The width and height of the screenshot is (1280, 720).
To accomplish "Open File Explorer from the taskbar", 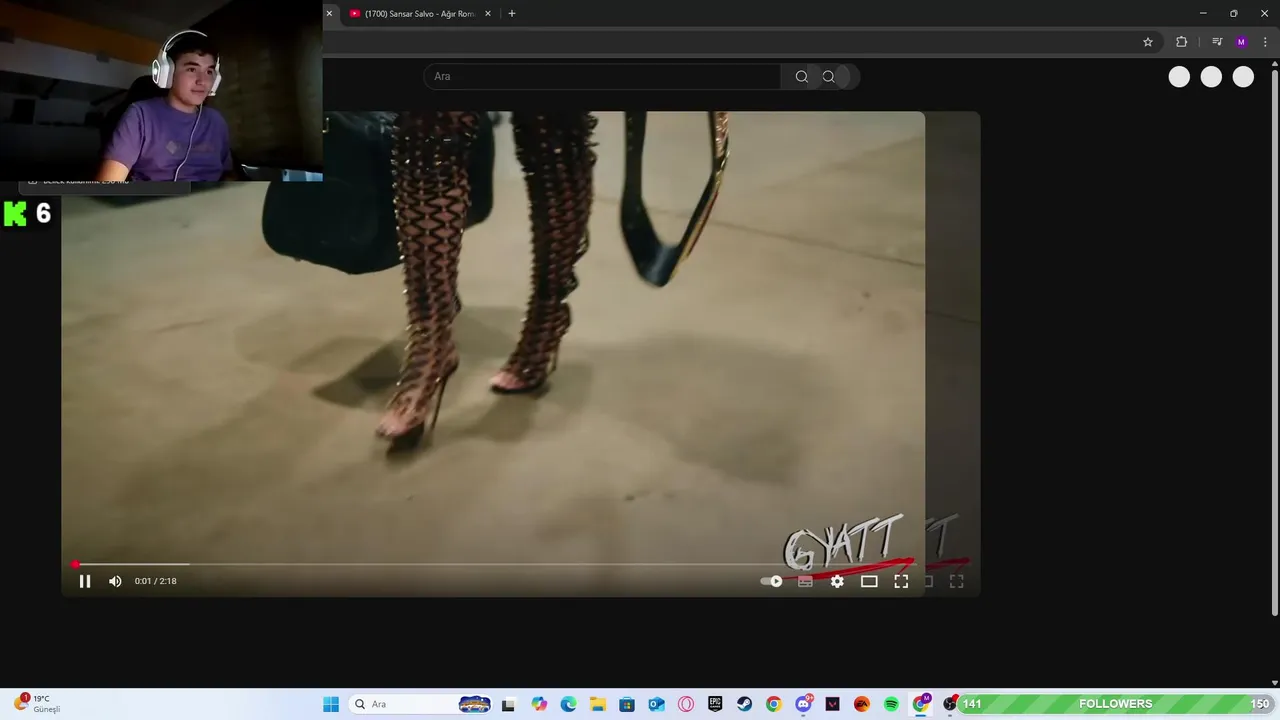I will click(x=597, y=704).
